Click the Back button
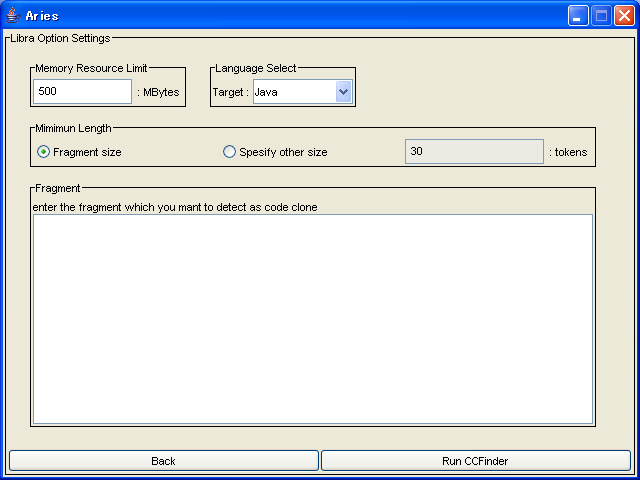640x480 pixels. pyautogui.click(x=163, y=461)
